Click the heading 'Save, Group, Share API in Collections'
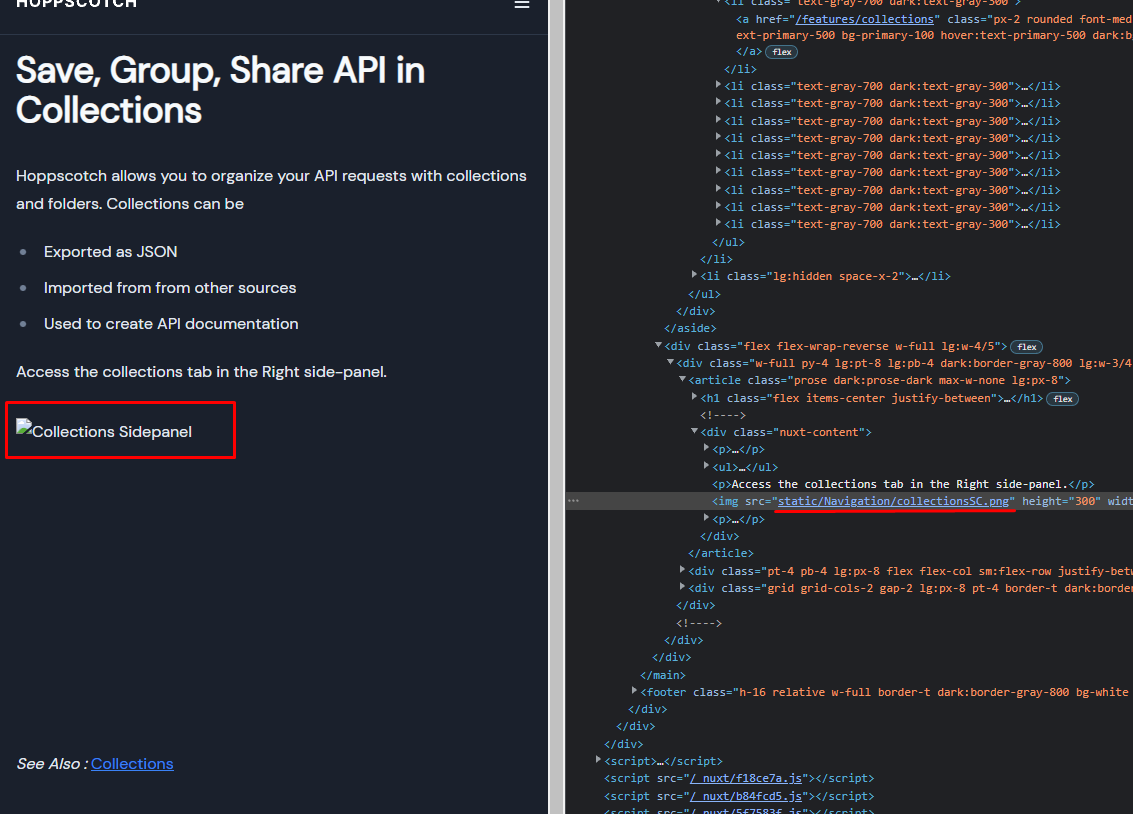This screenshot has height=814, width=1133. click(220, 90)
